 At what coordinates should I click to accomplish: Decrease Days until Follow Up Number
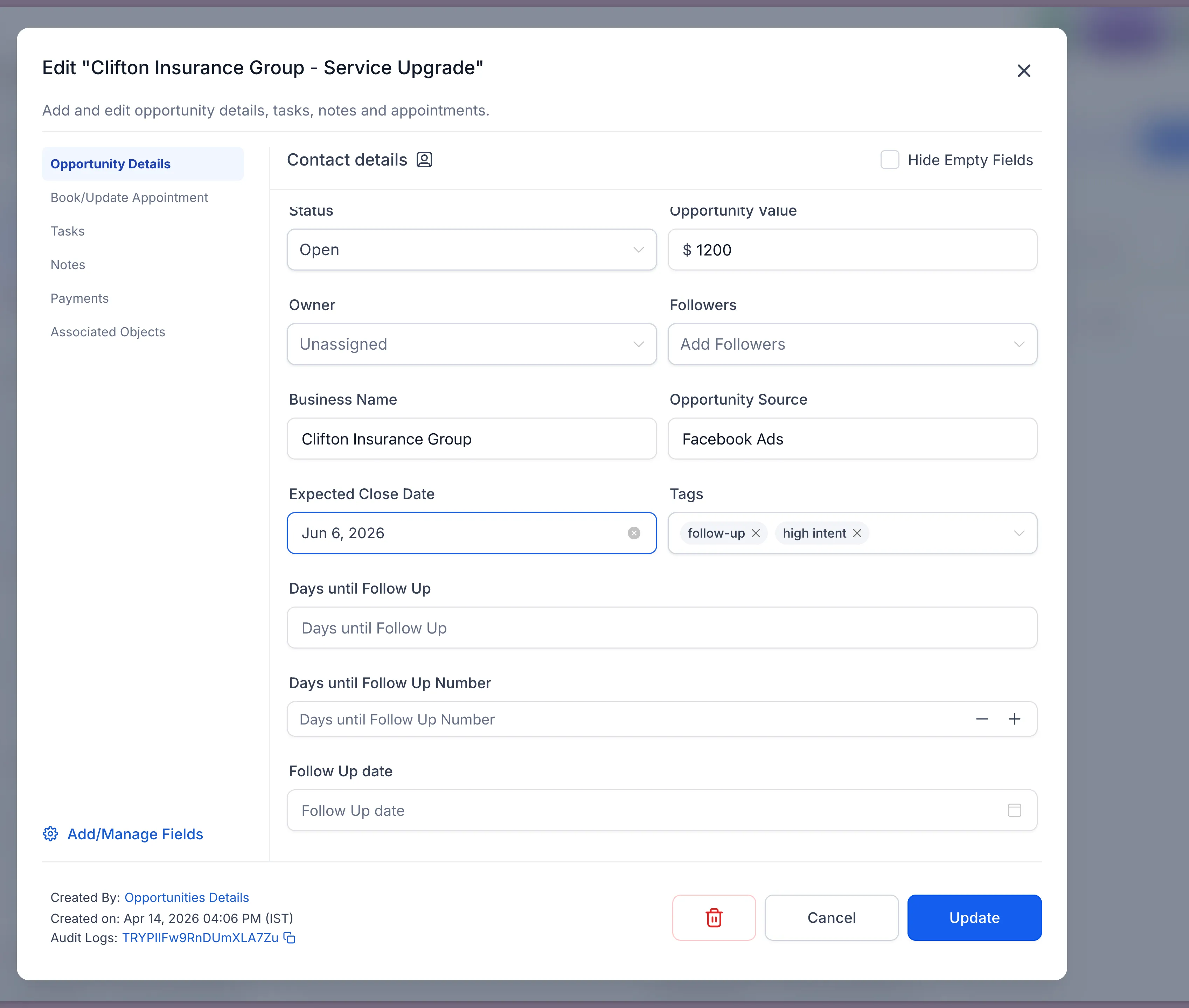(x=981, y=720)
